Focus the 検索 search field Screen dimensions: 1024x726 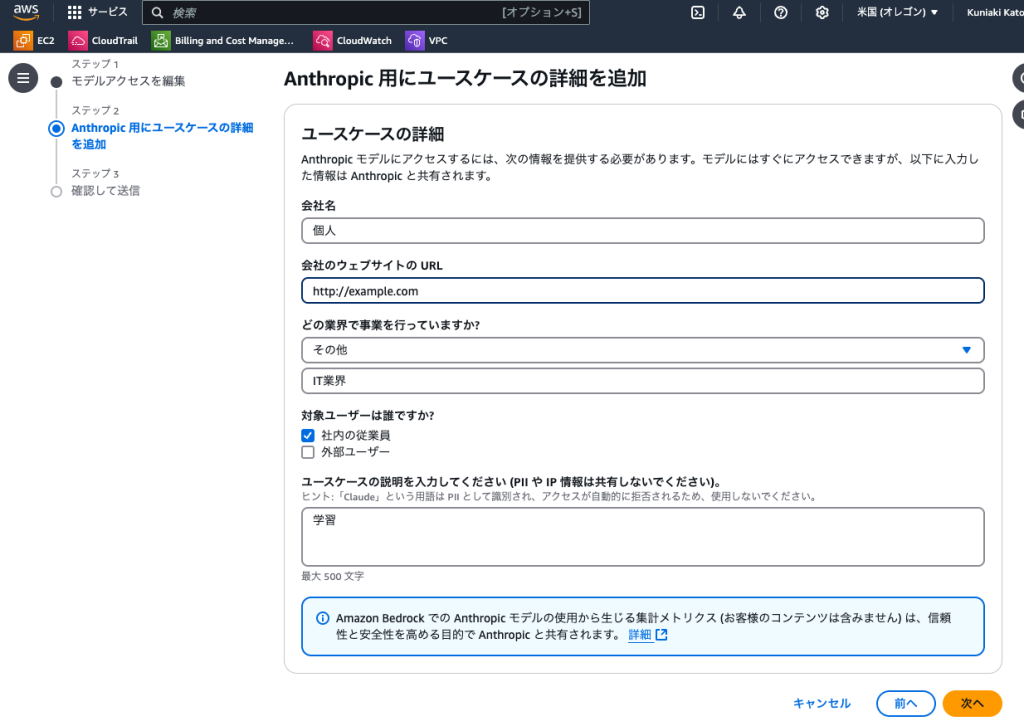pyautogui.click(x=366, y=12)
